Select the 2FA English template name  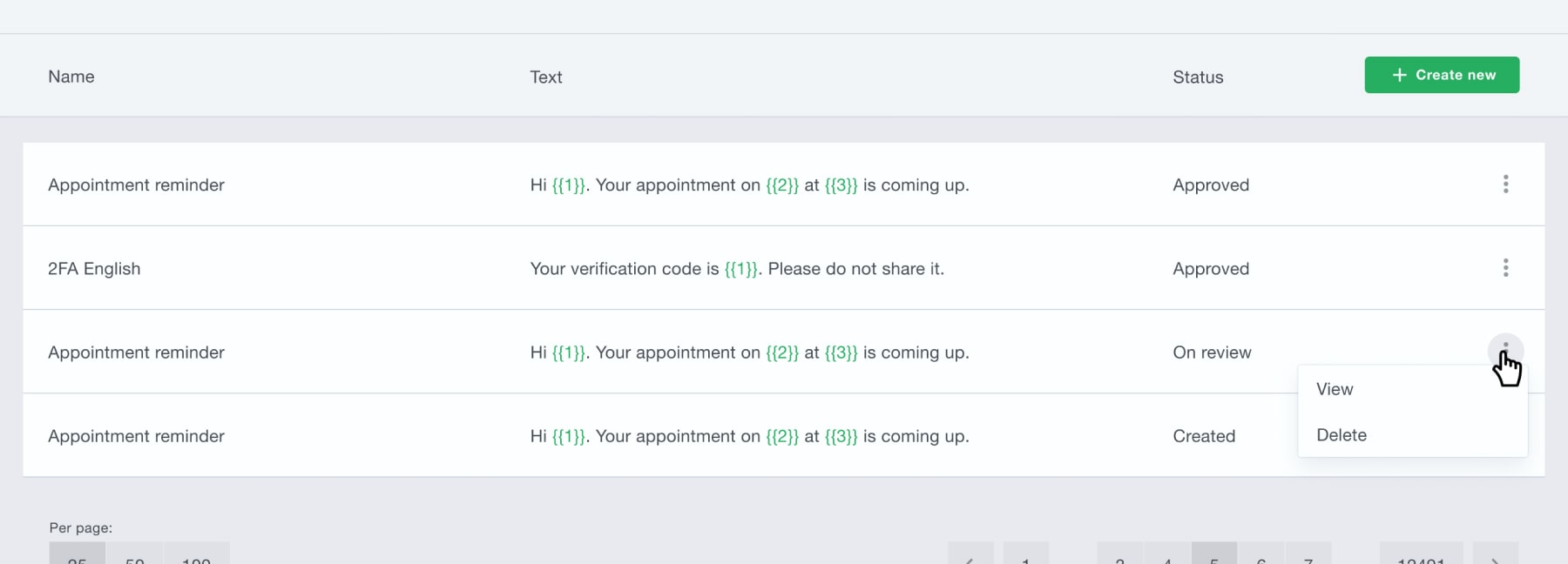[94, 268]
